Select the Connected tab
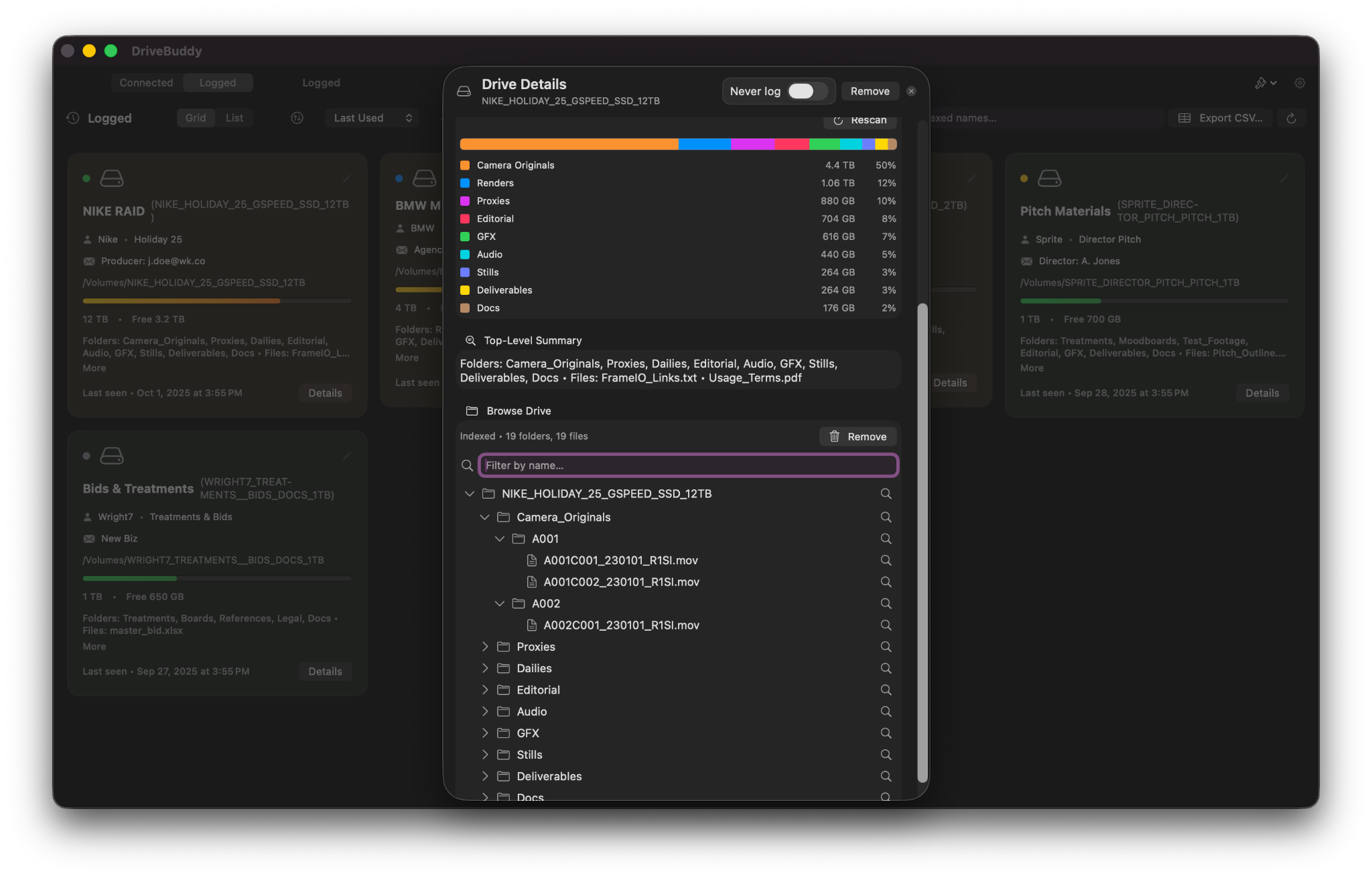 tap(146, 82)
